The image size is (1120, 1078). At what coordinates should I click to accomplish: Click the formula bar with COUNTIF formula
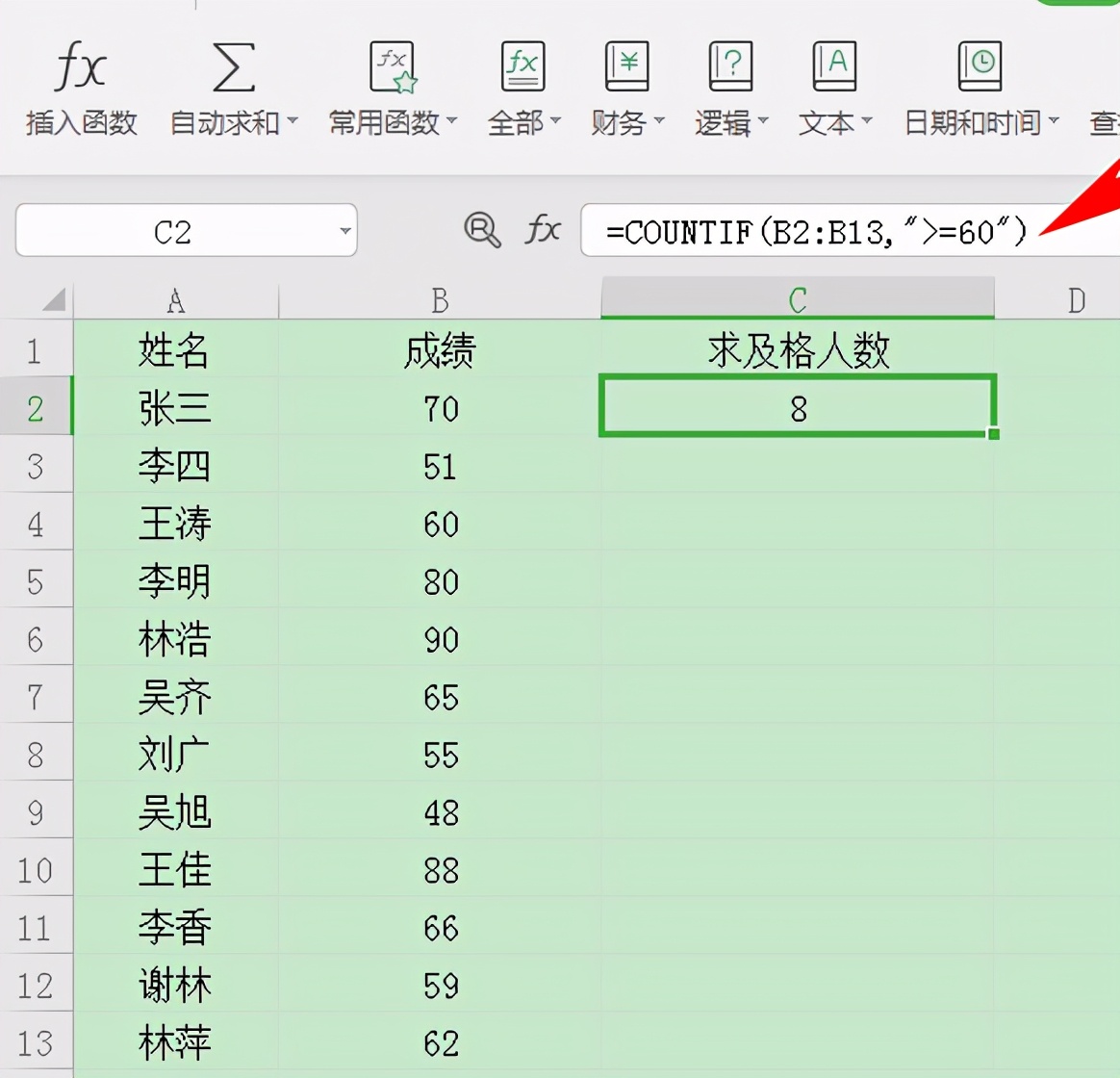coord(850,231)
